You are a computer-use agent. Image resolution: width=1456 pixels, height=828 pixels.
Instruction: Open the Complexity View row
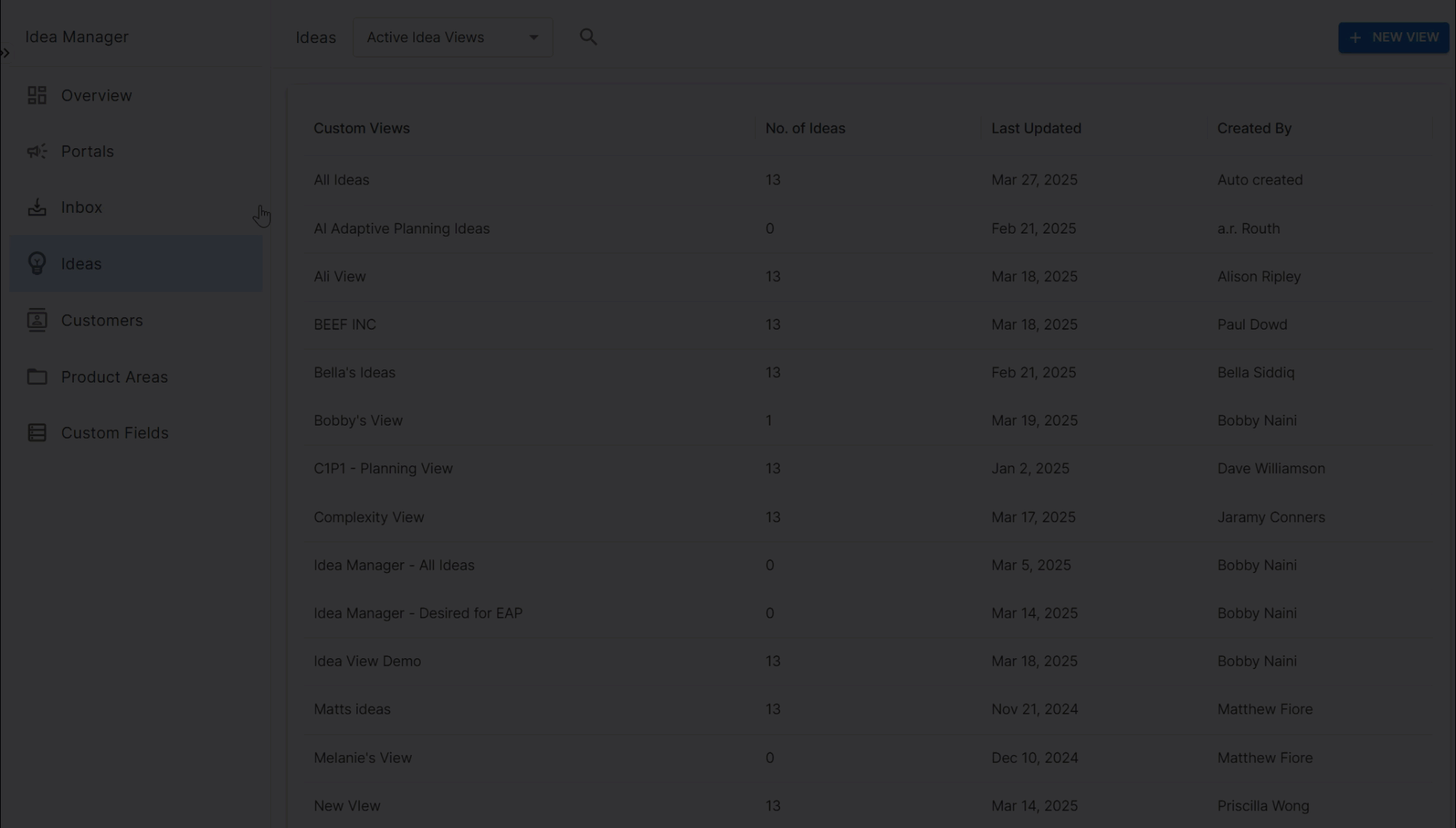point(369,517)
